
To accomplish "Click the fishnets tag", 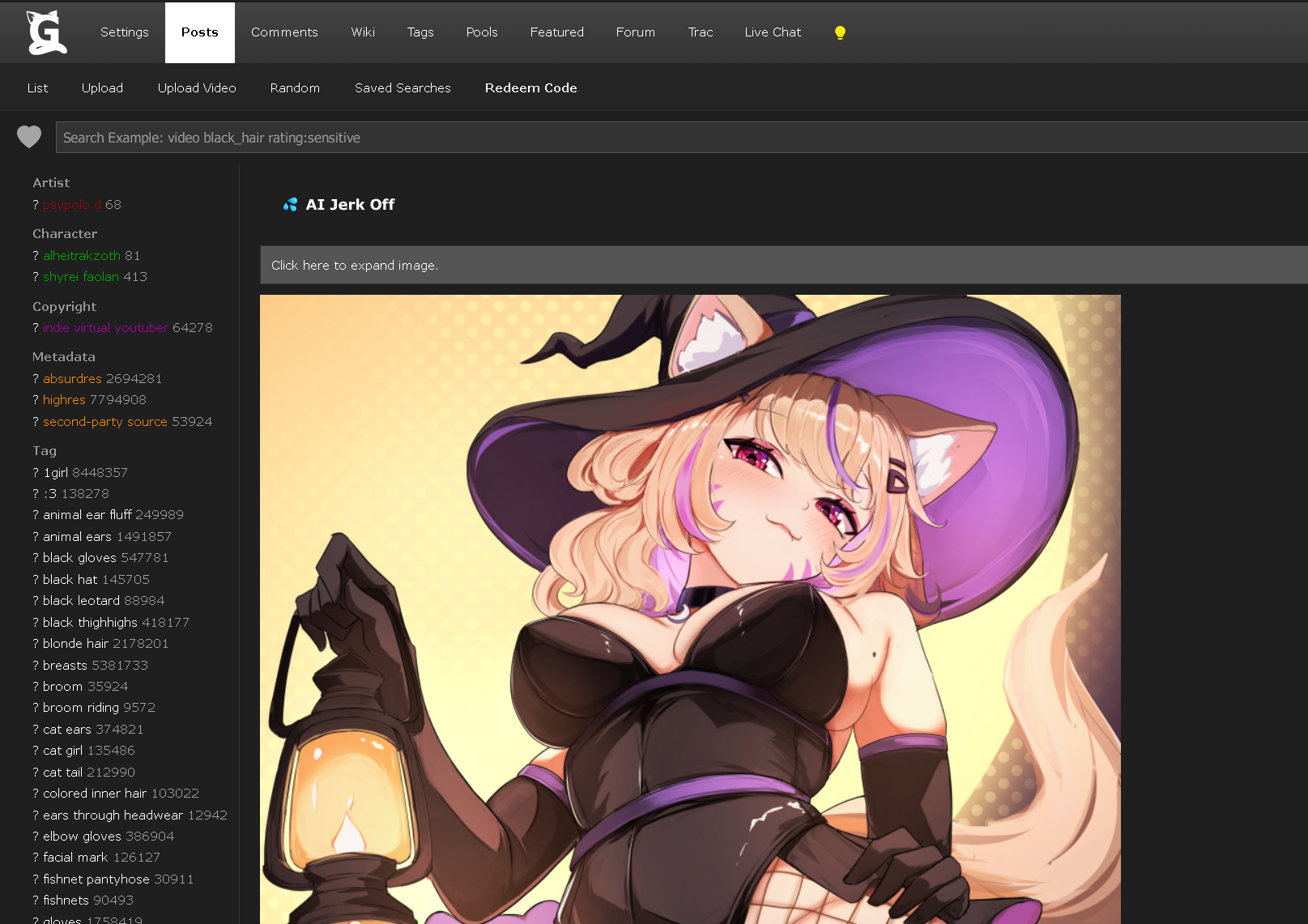I will (x=66, y=901).
